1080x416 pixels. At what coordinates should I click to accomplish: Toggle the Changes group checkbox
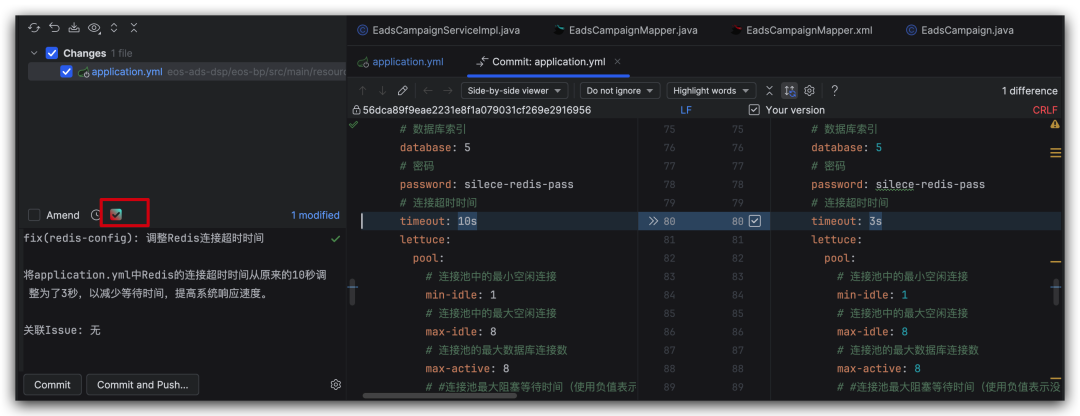pyautogui.click(x=52, y=53)
